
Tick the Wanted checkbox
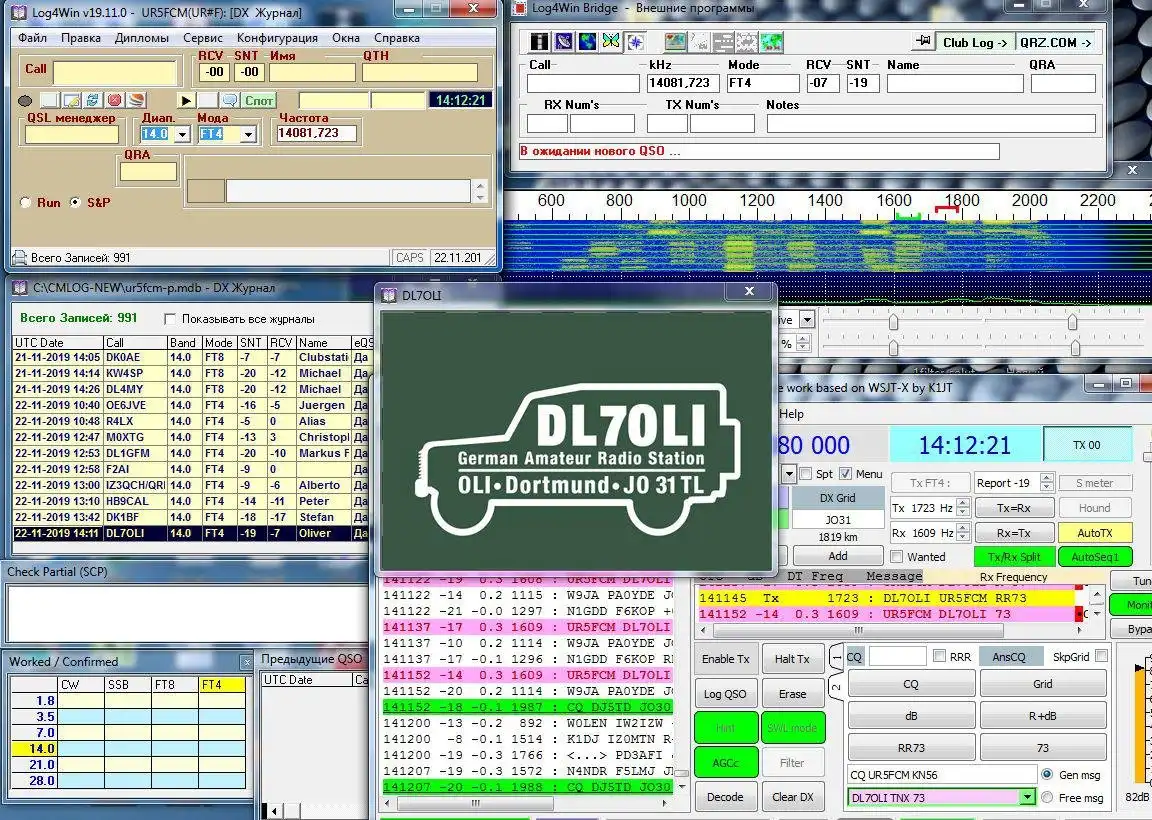896,557
